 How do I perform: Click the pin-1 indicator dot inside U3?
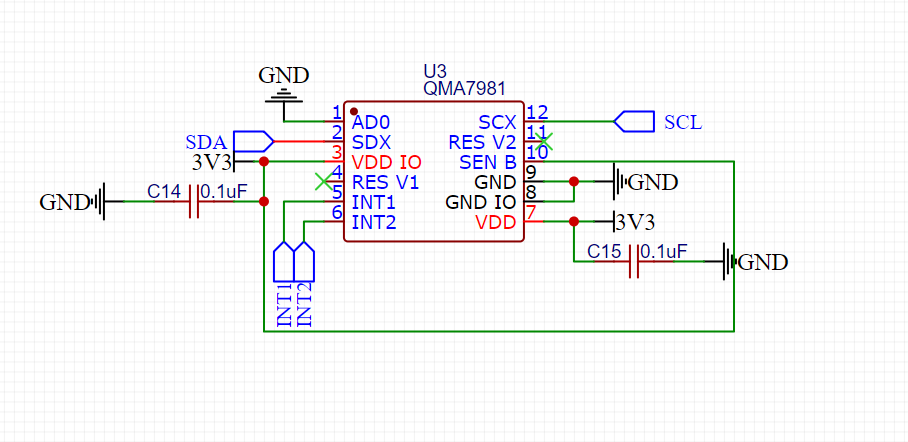(x=353, y=111)
